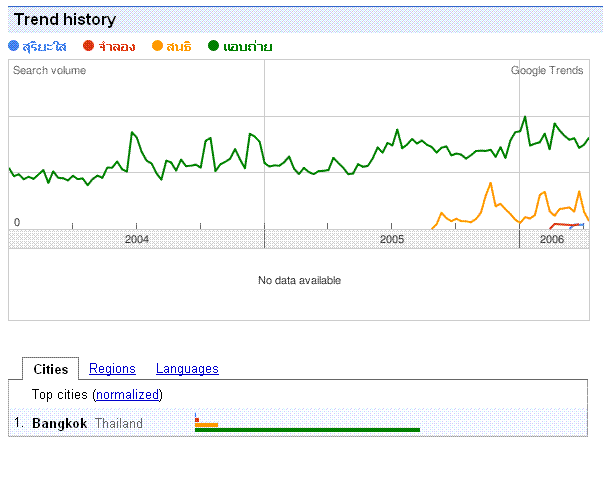Click the green bar for Bangkok
The image size is (610, 503).
[x=307, y=430]
